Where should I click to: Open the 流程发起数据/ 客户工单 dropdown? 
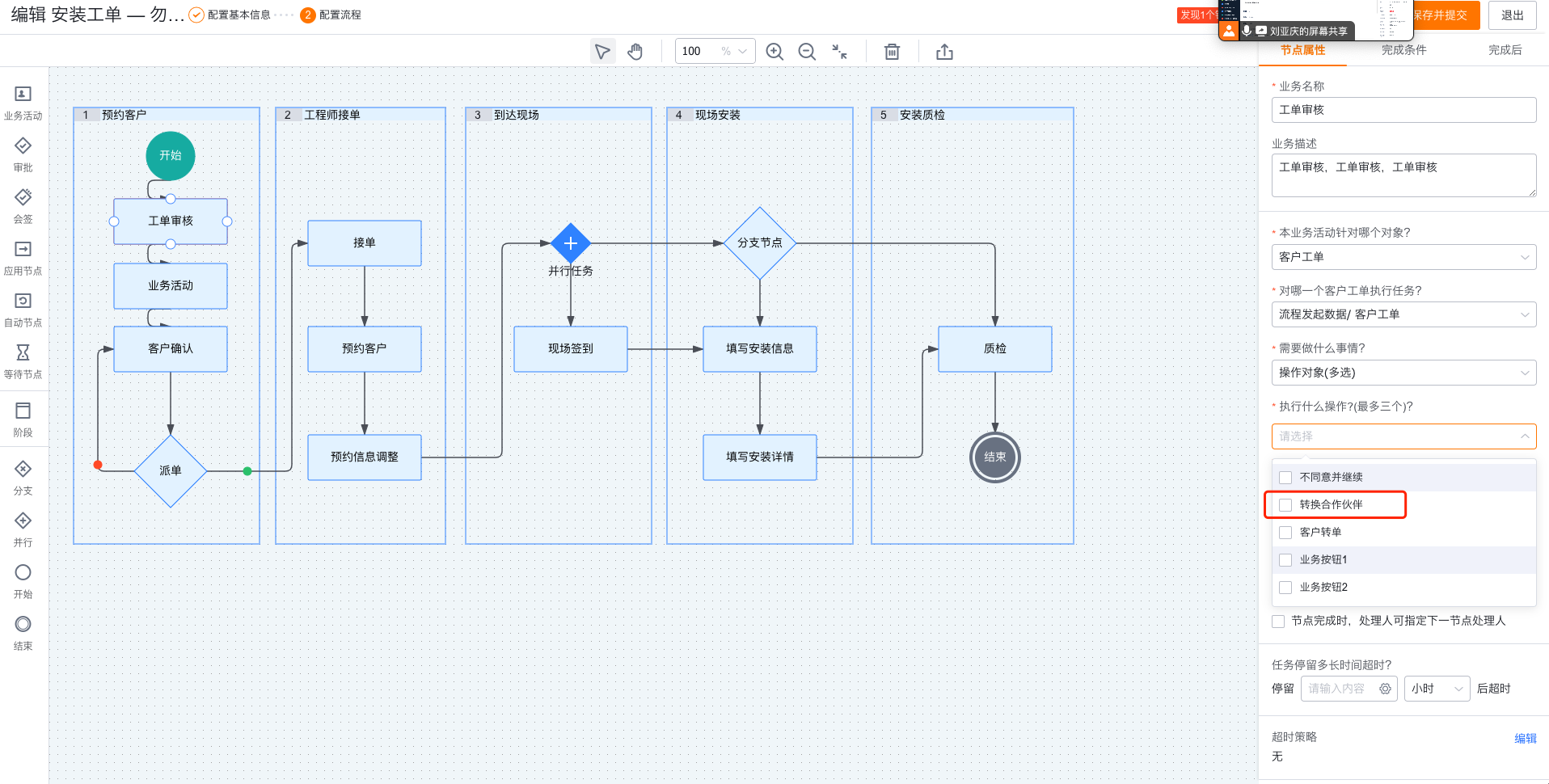(x=1403, y=314)
